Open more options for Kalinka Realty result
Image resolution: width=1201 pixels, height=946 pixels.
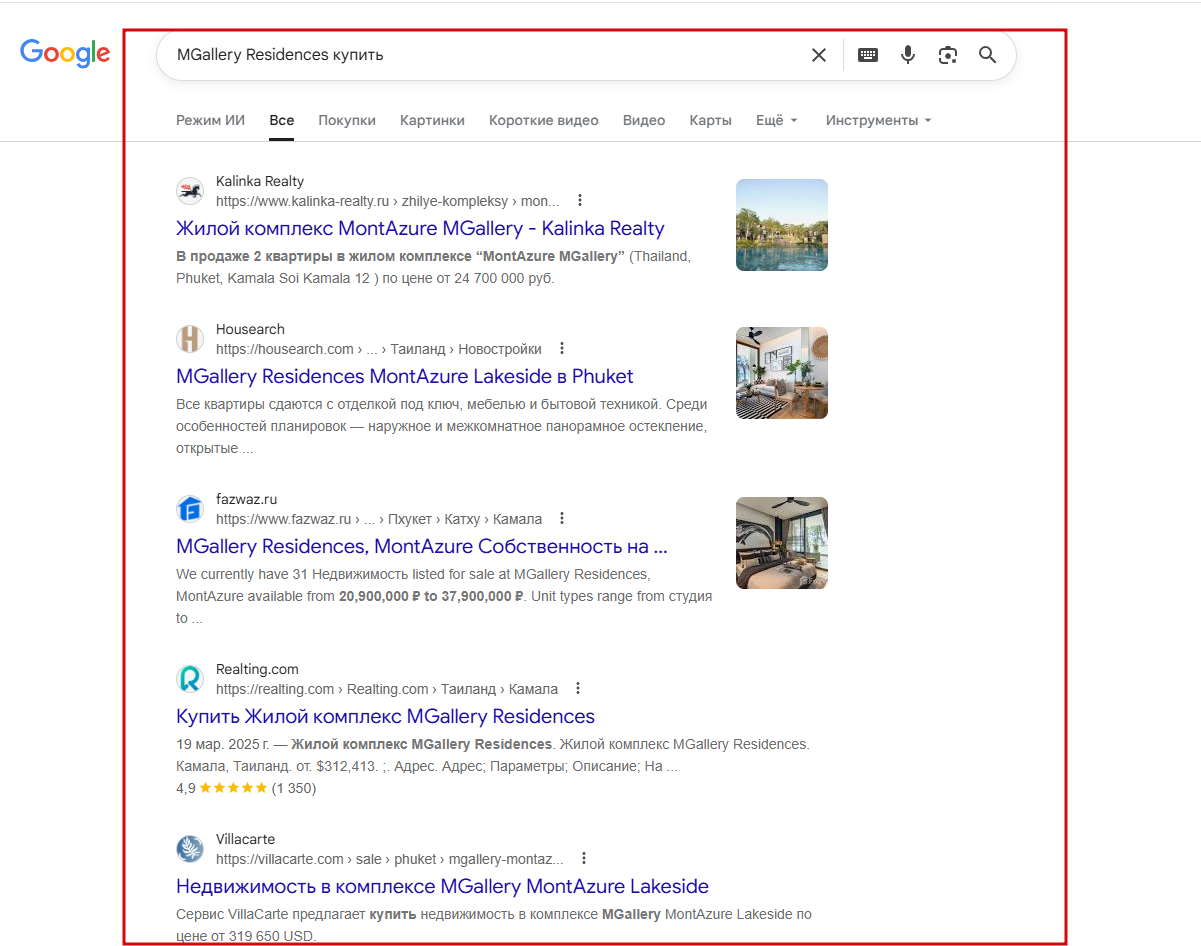(x=580, y=200)
